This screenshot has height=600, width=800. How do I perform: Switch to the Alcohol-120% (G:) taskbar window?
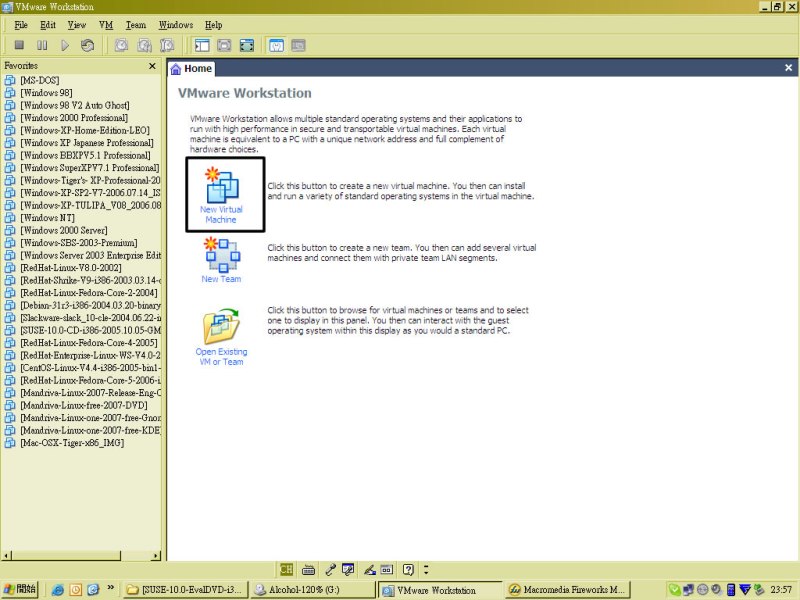[x=313, y=589]
